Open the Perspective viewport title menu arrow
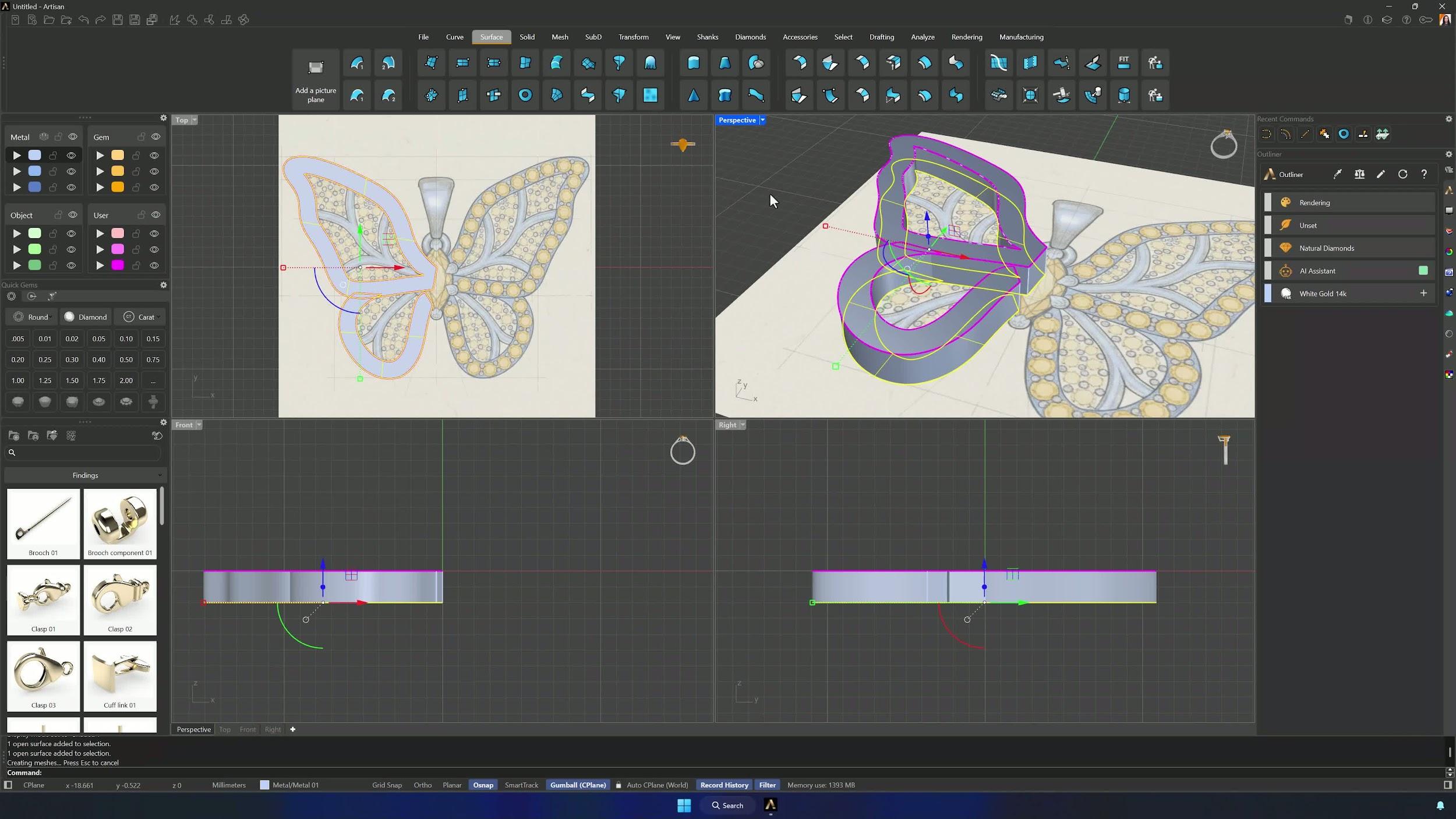 (762, 120)
